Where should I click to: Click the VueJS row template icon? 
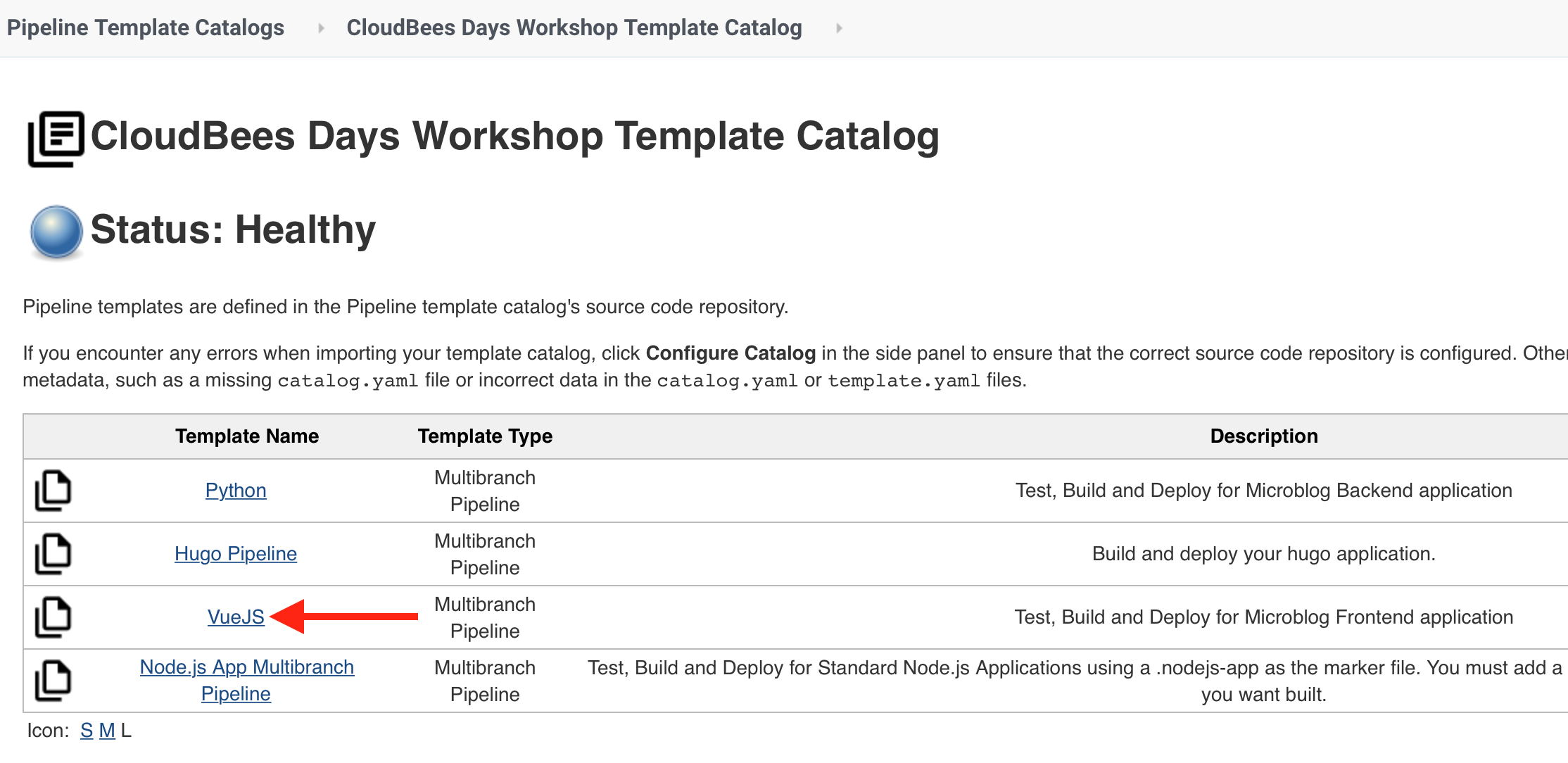point(53,617)
